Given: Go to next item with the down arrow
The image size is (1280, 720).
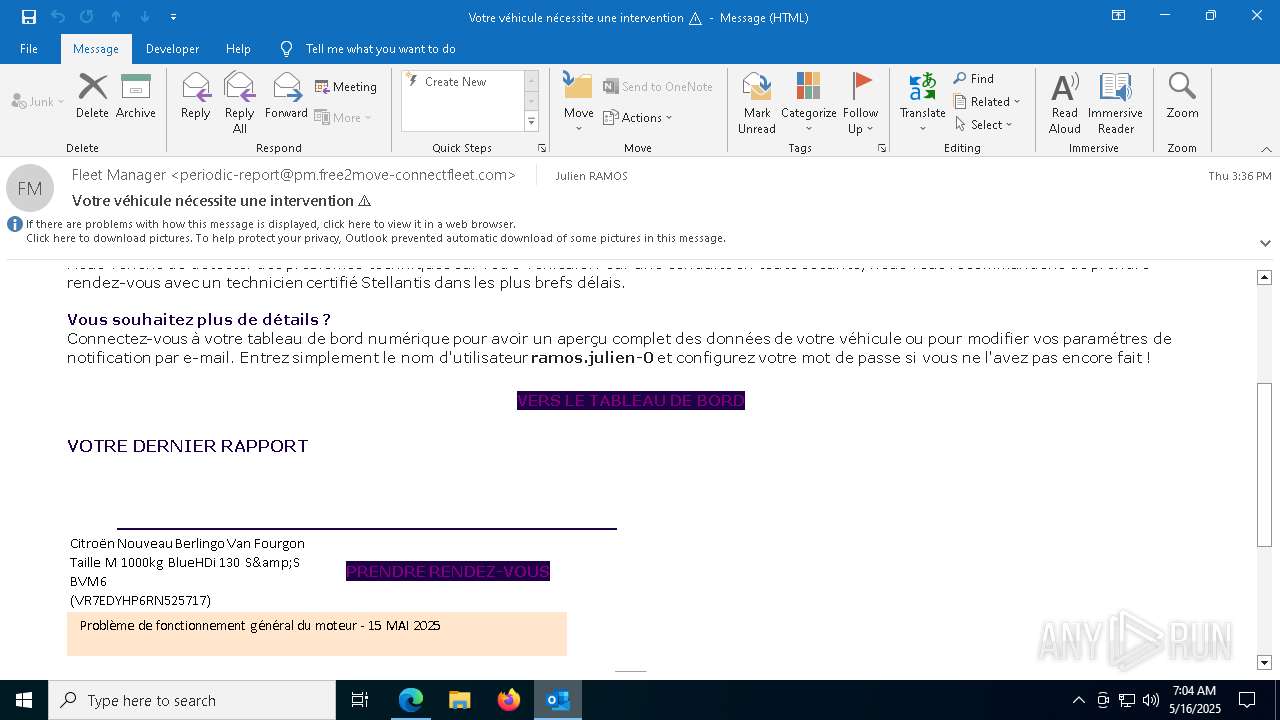Looking at the screenshot, I should pyautogui.click(x=145, y=17).
